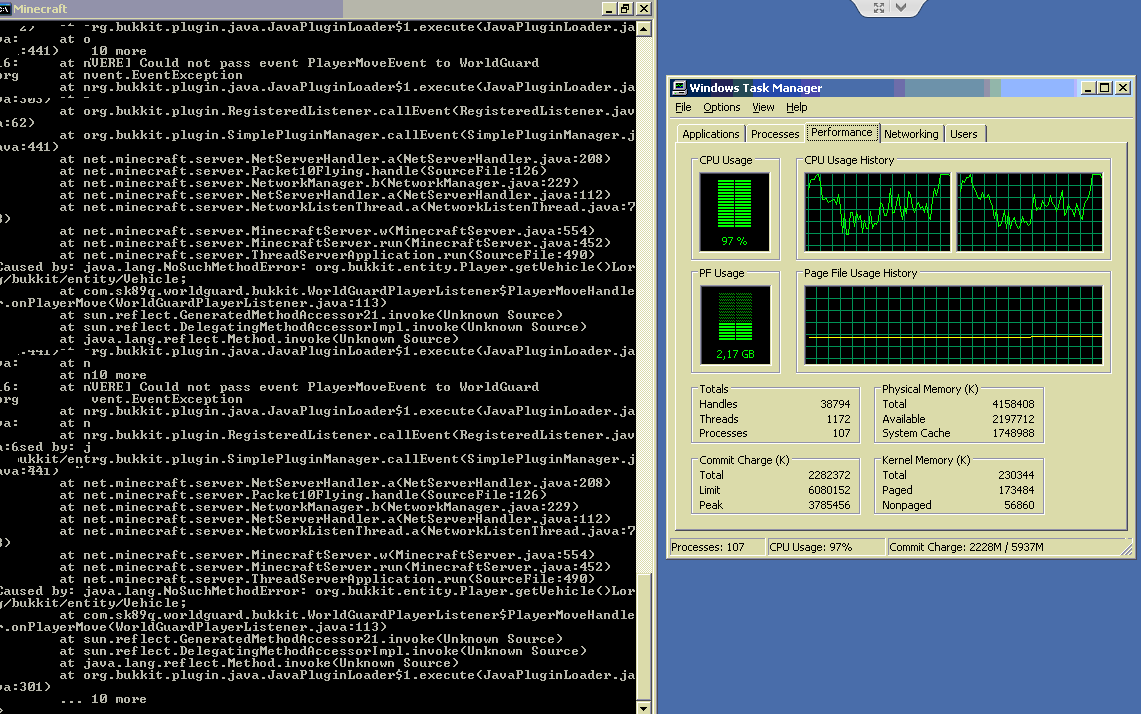
Task: Open the View menu in Task Manager
Action: (x=763, y=107)
